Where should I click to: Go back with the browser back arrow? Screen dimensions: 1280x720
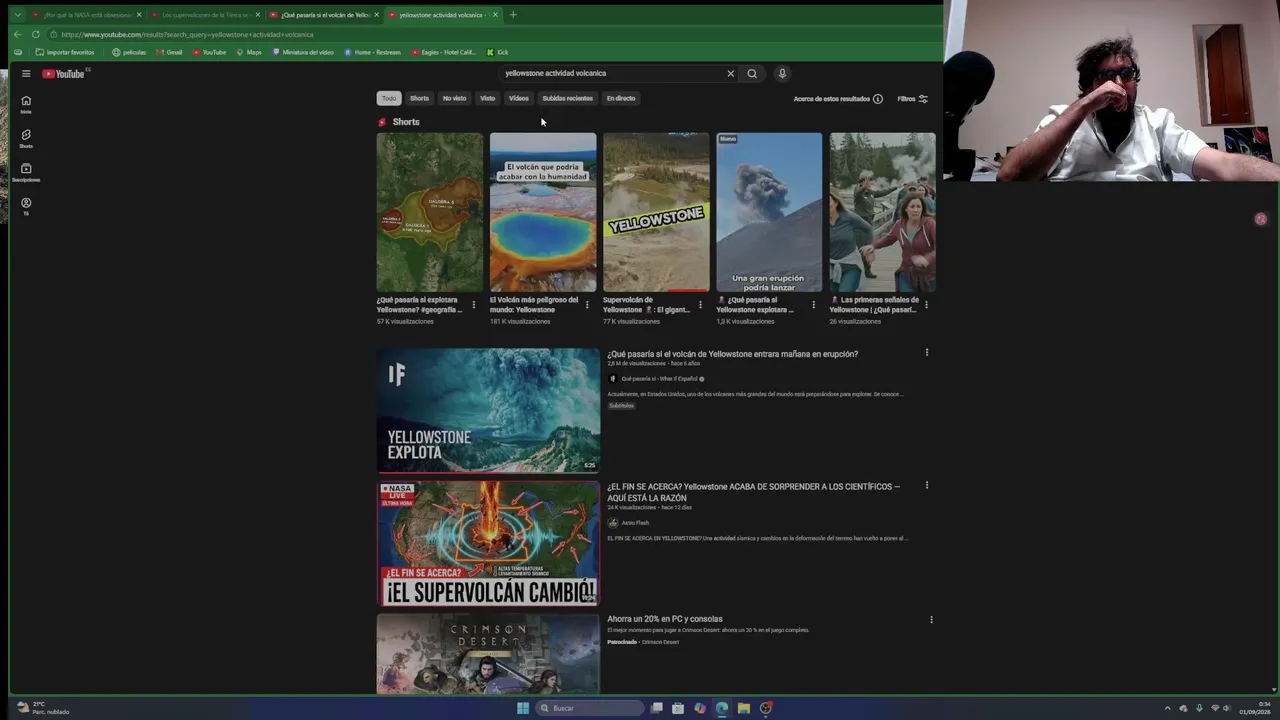pos(17,34)
